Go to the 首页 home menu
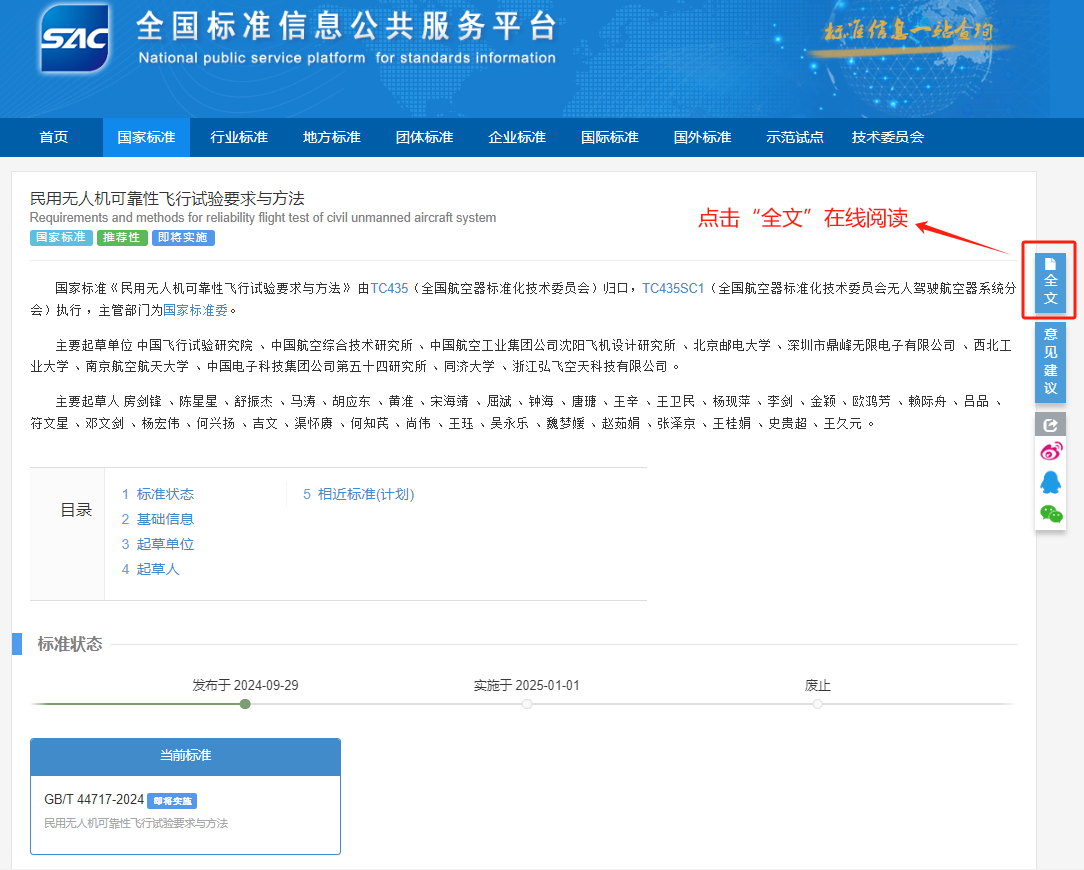The width and height of the screenshot is (1084, 870). point(54,137)
